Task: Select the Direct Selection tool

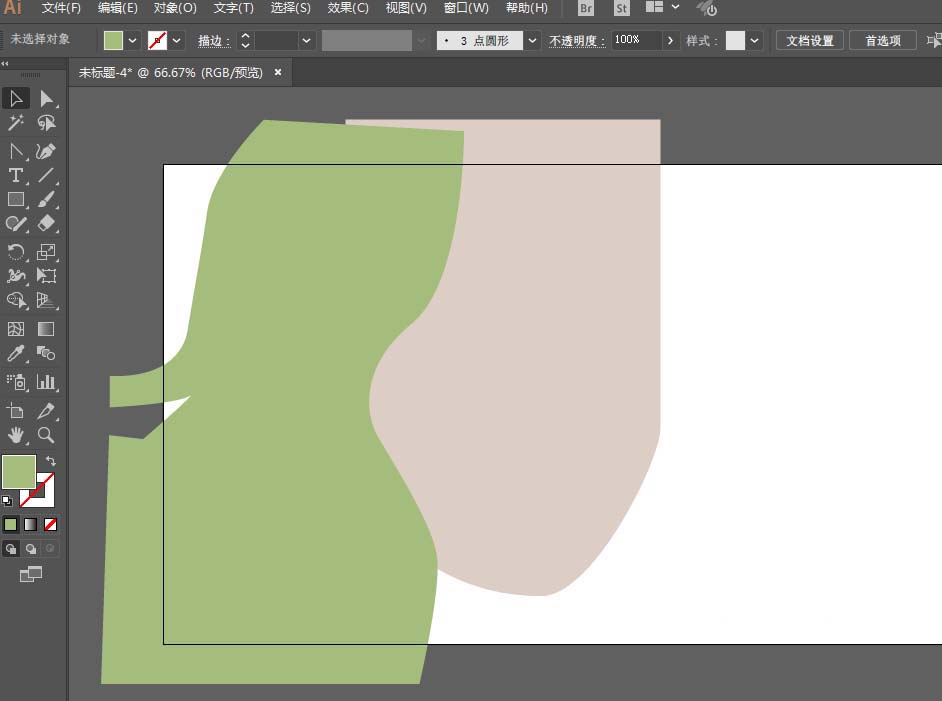Action: [x=46, y=98]
